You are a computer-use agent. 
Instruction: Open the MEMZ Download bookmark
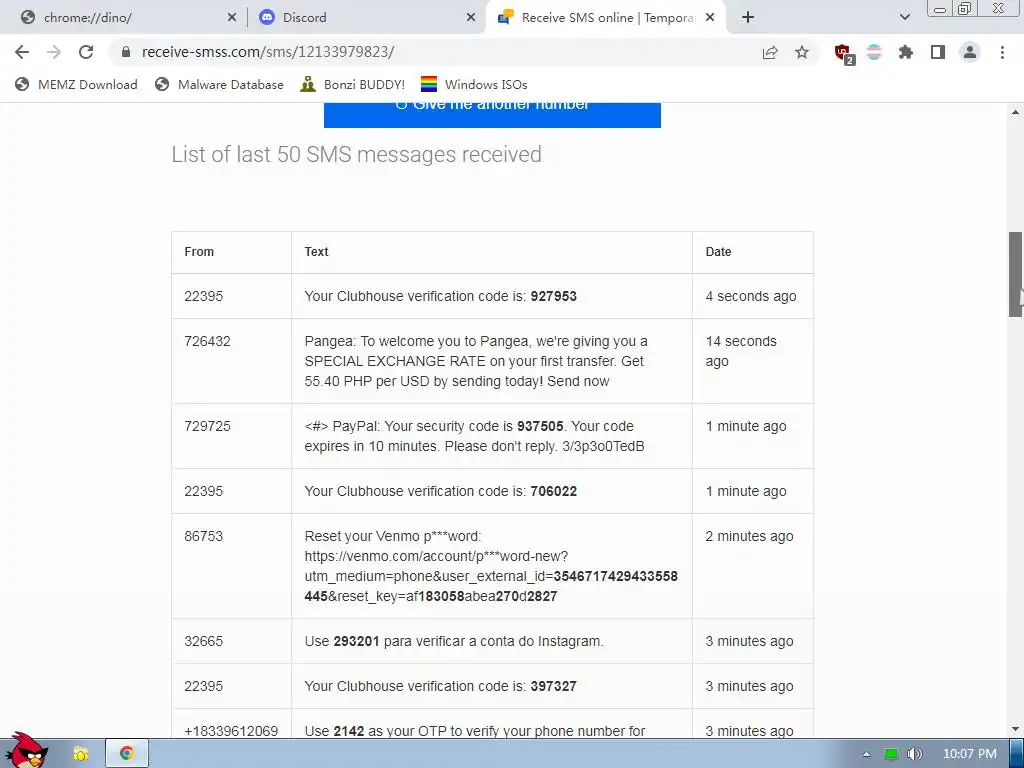point(76,84)
